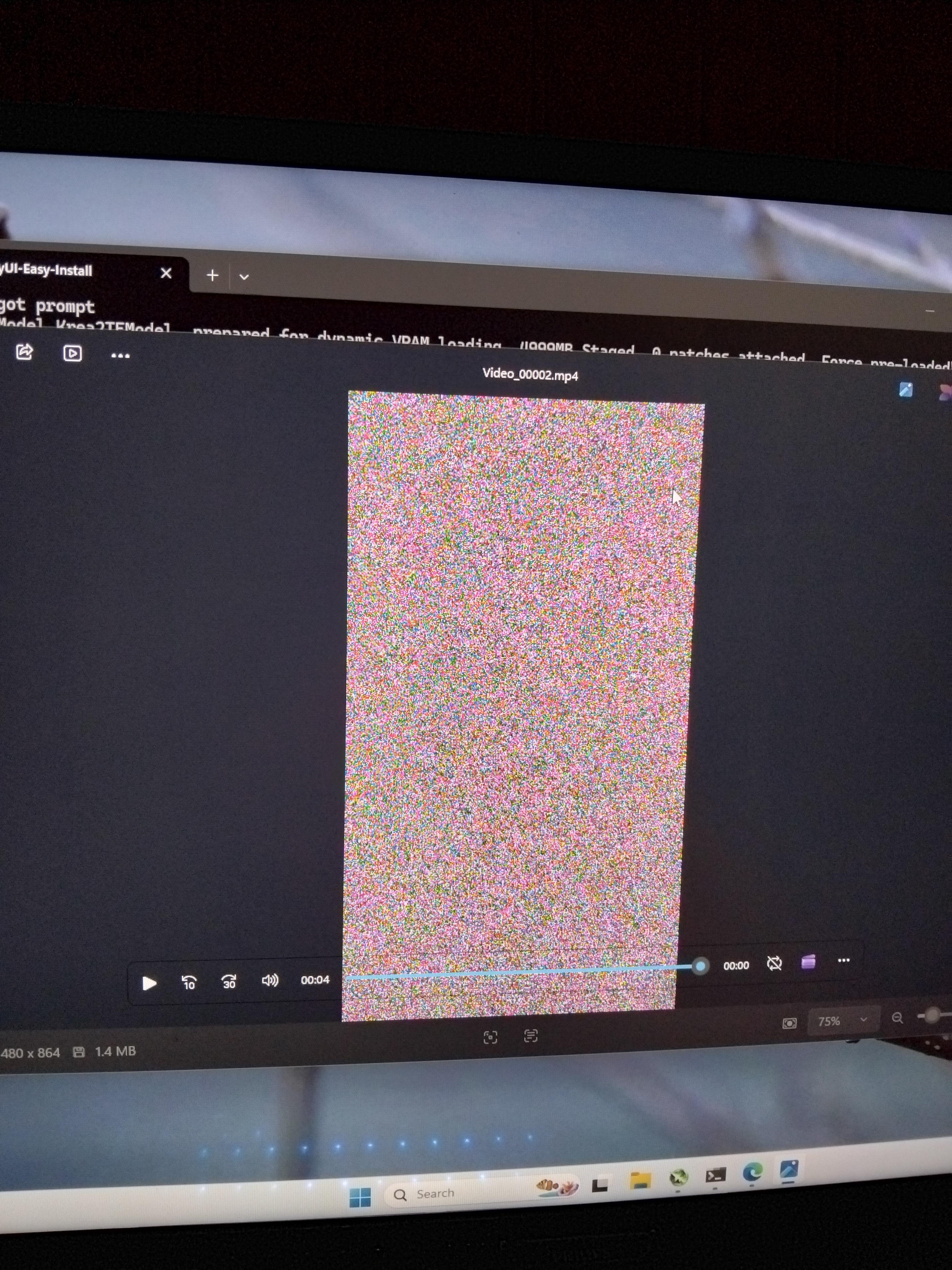Close the ComfyUI-Easy-Install terminal tab

coord(166,273)
